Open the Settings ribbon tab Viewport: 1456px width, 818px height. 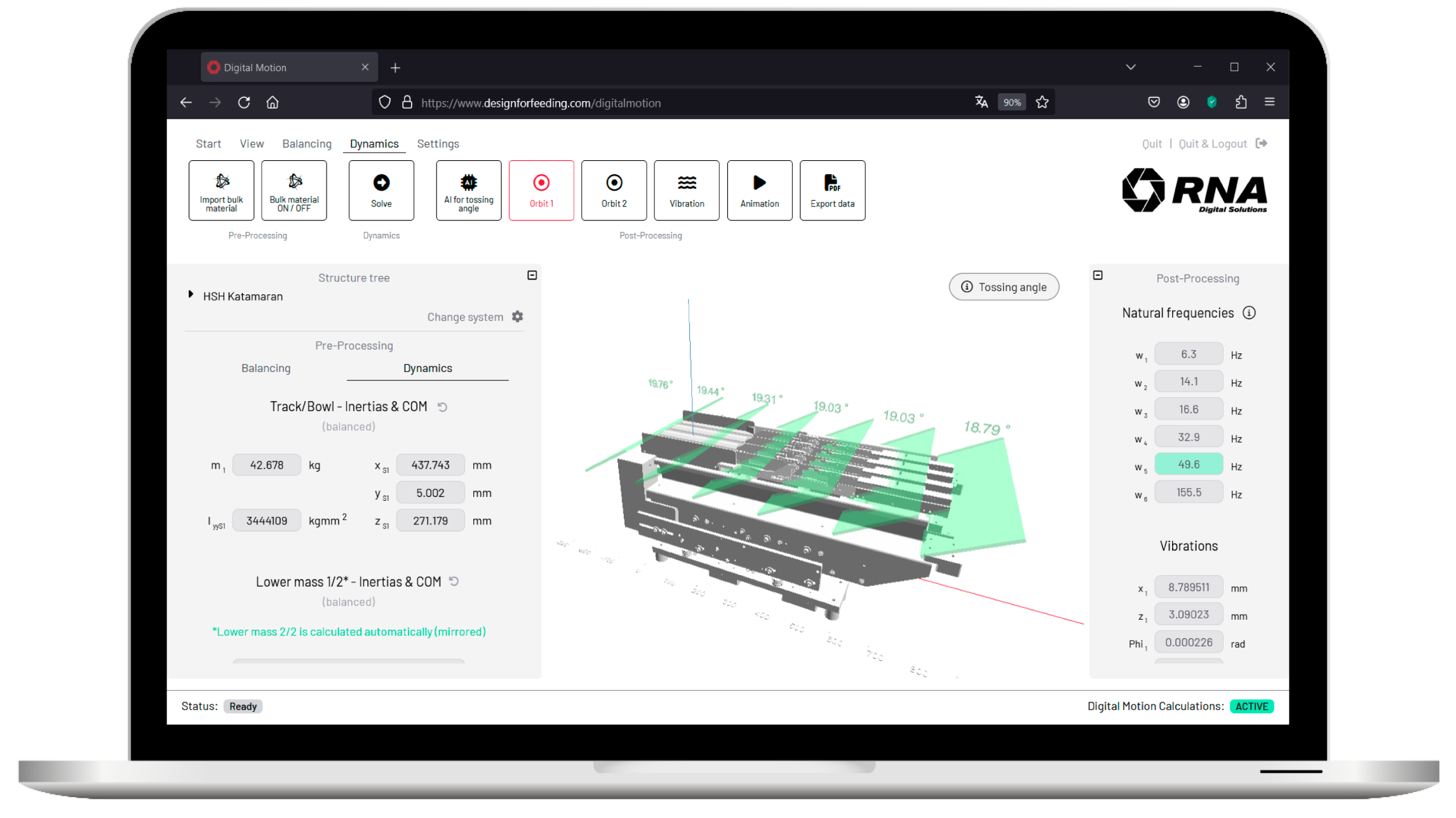click(x=438, y=144)
